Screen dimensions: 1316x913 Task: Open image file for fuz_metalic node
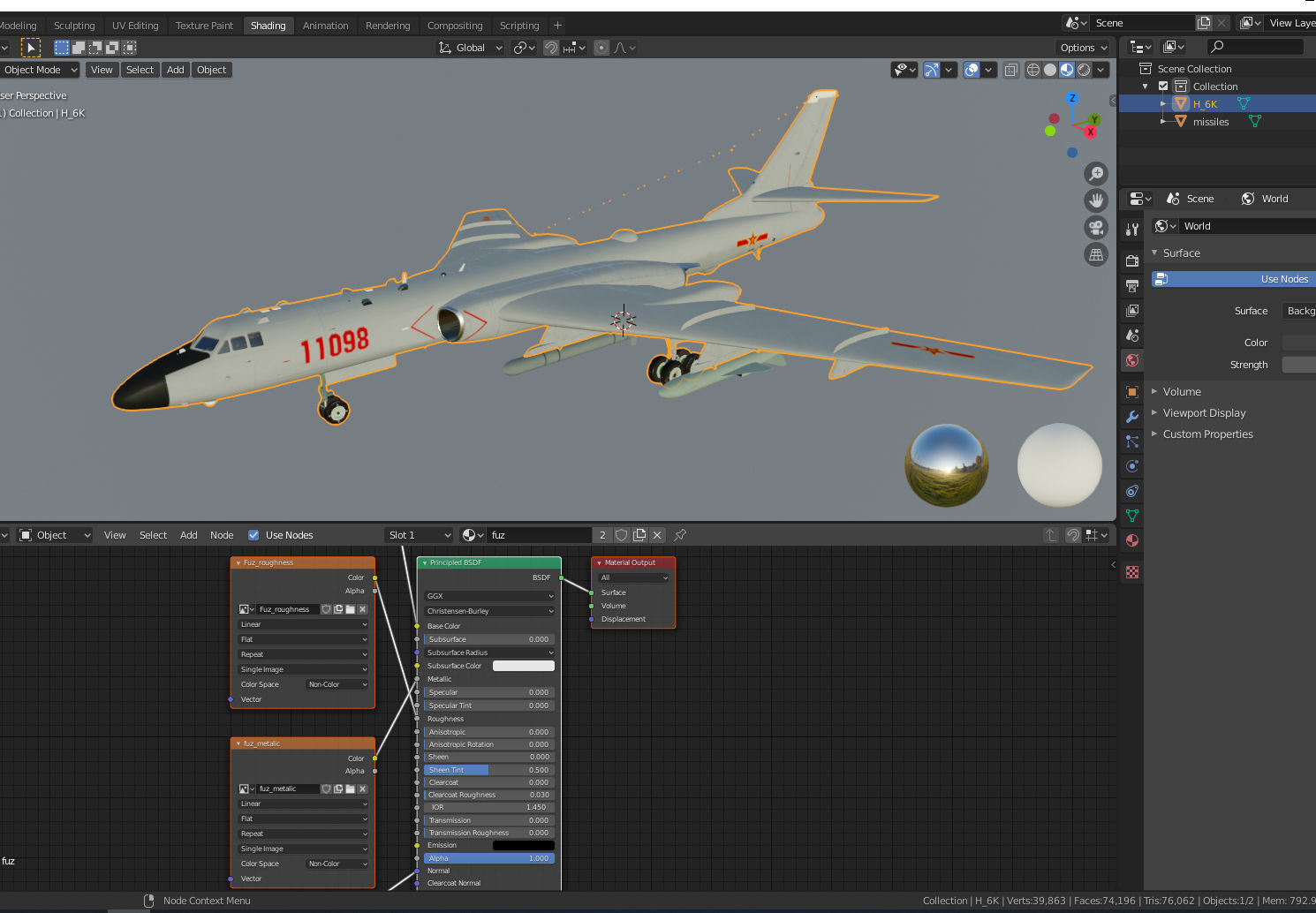point(351,788)
